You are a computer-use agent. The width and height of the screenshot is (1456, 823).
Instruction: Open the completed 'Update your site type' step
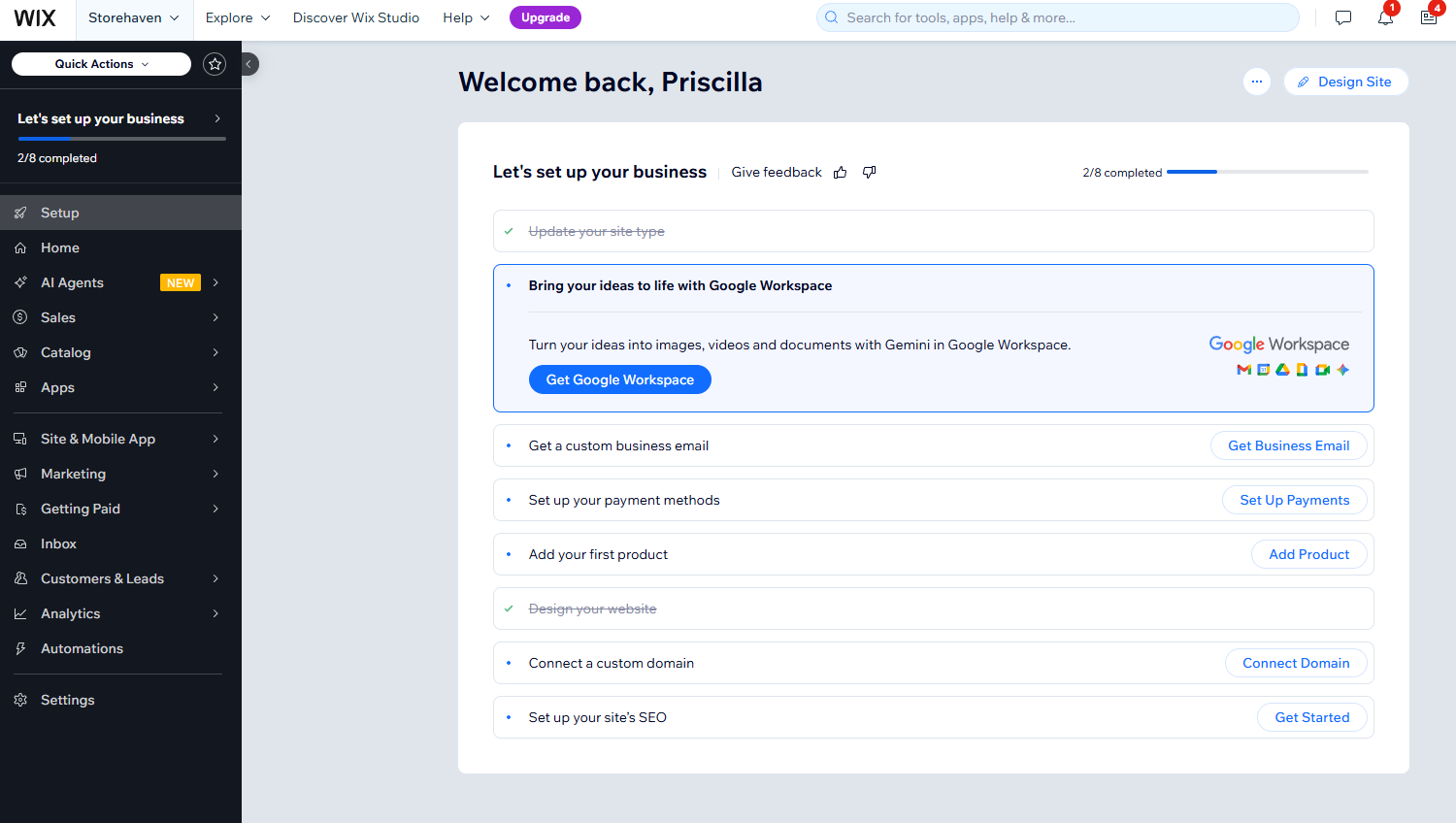click(933, 231)
